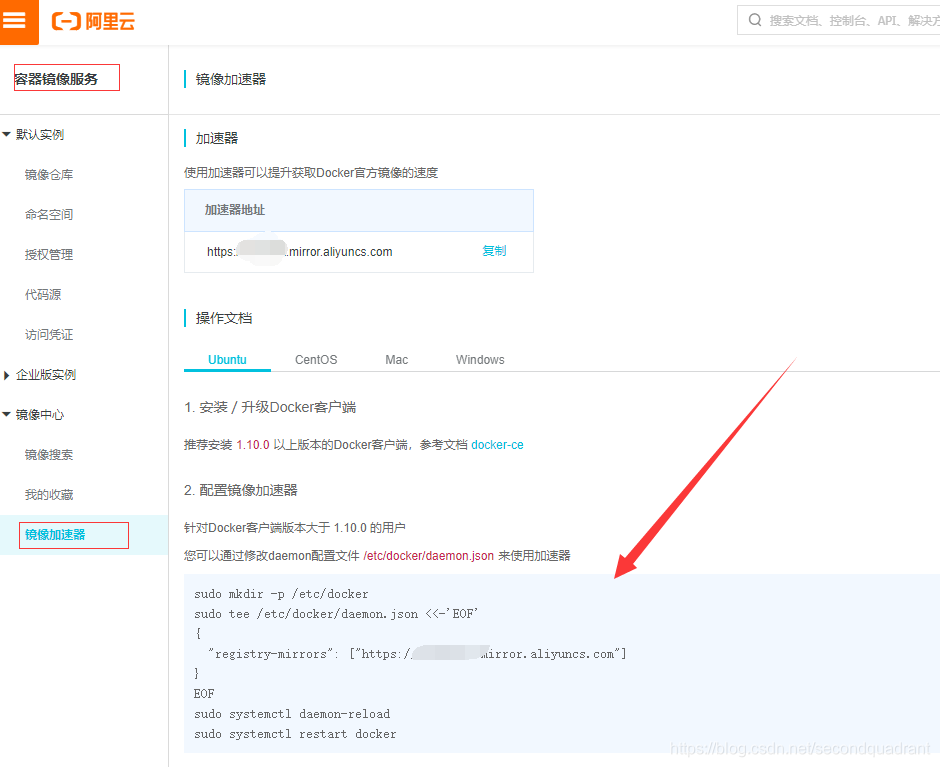
Task: Click the 1.10.0 version text
Action: (253, 445)
